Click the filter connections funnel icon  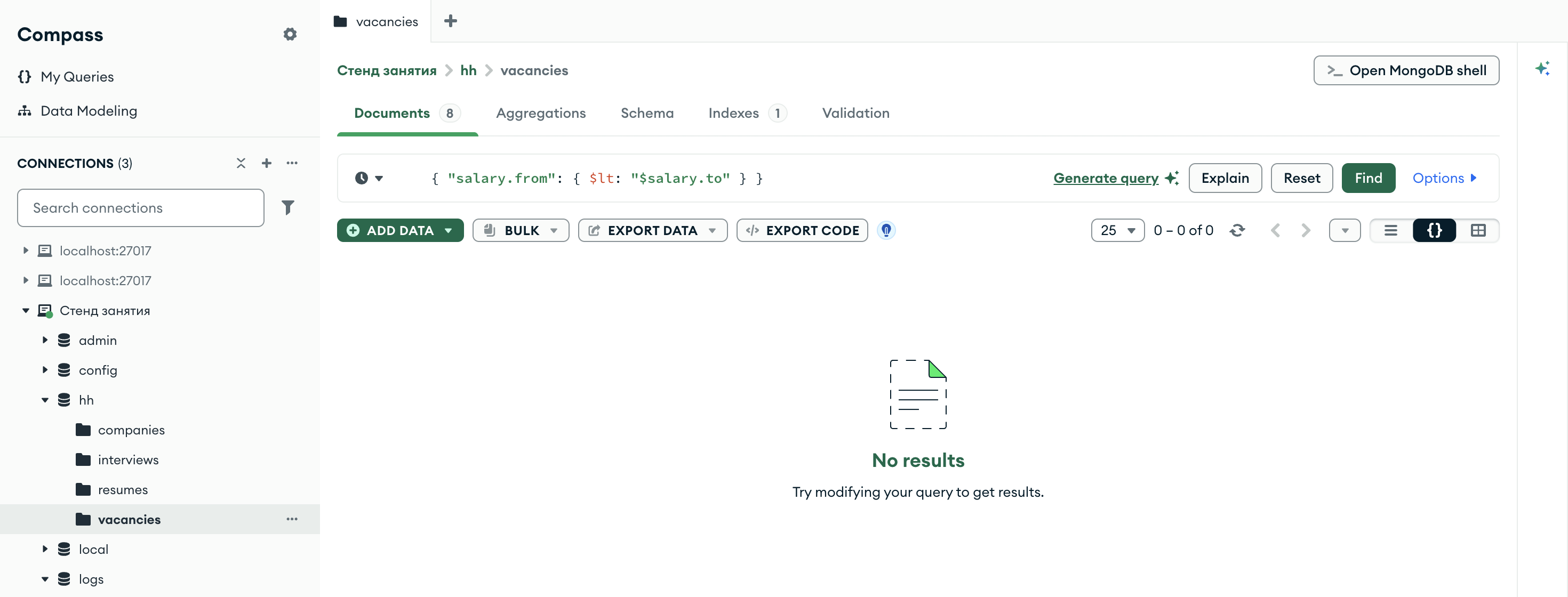tap(288, 207)
